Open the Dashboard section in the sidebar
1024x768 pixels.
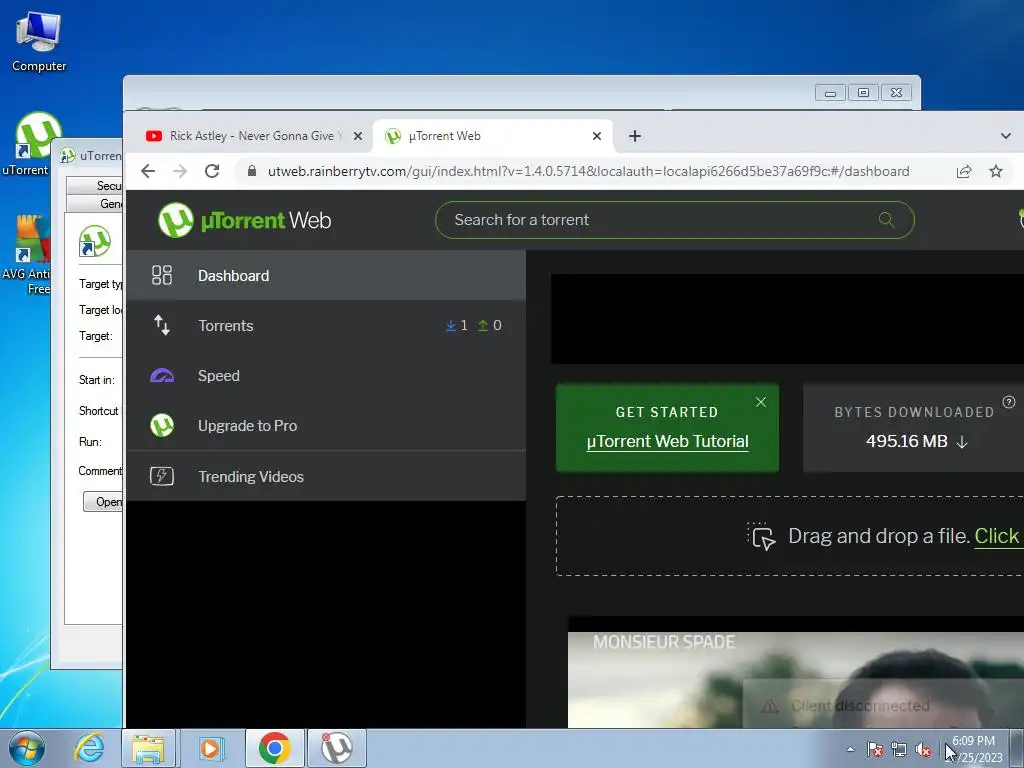(326, 276)
